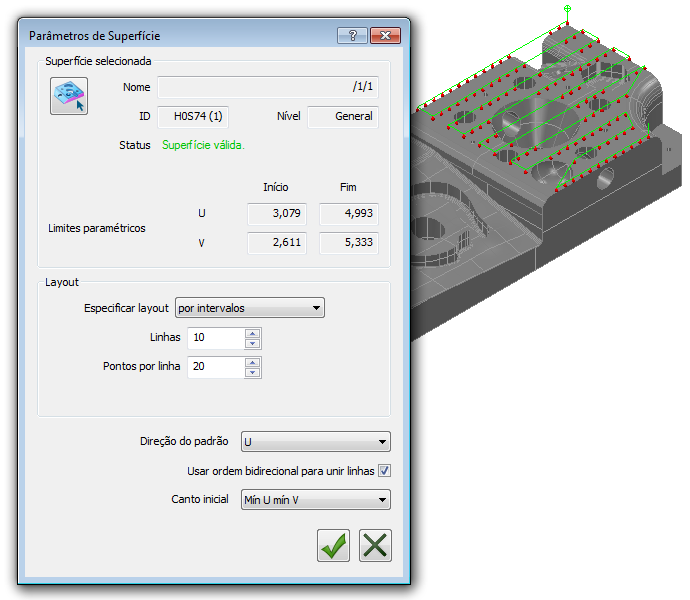Screen dimensions: 690x600
Task: Decrease Pontos por linha with down arrow
Action: click(x=253, y=372)
